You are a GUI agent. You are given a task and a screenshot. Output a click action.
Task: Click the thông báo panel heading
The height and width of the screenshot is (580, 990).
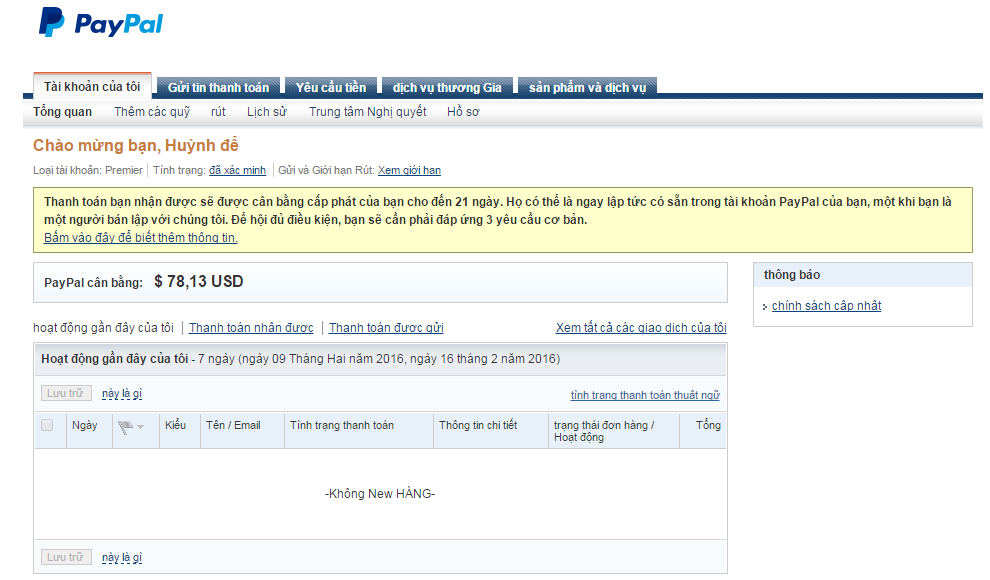click(792, 275)
